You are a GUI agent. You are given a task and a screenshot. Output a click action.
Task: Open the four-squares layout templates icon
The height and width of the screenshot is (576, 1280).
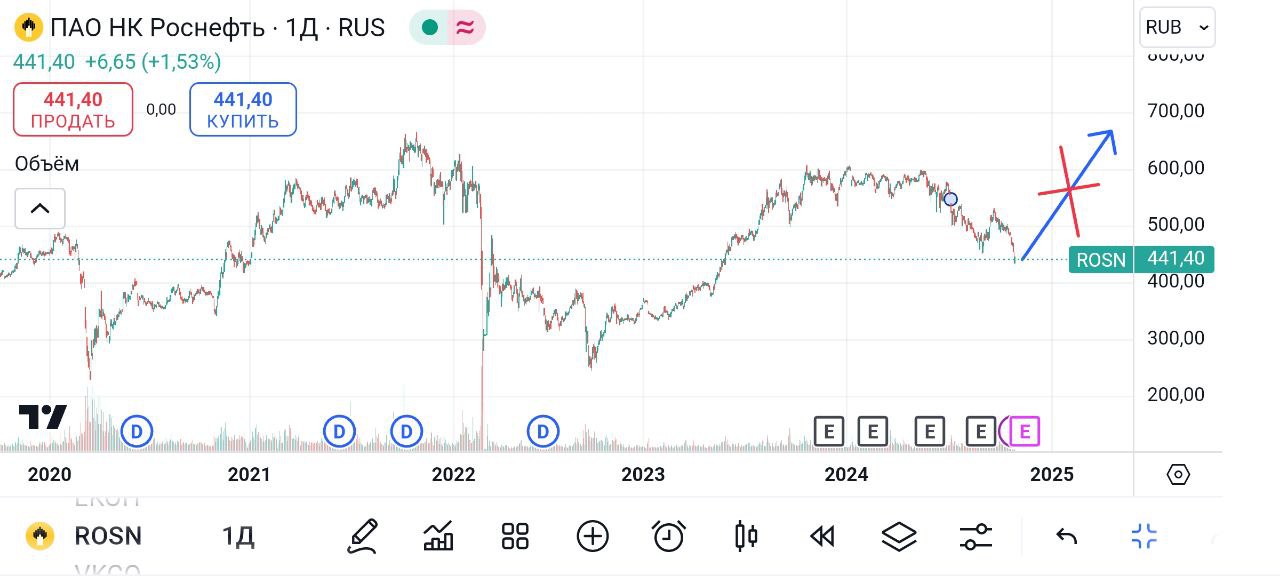click(x=515, y=537)
